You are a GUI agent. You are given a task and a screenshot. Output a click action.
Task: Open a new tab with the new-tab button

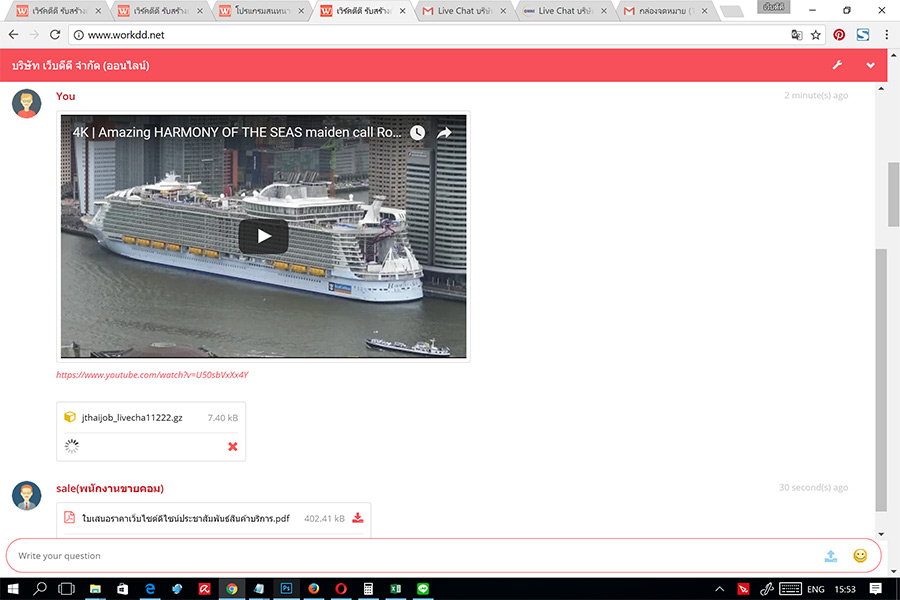731,11
